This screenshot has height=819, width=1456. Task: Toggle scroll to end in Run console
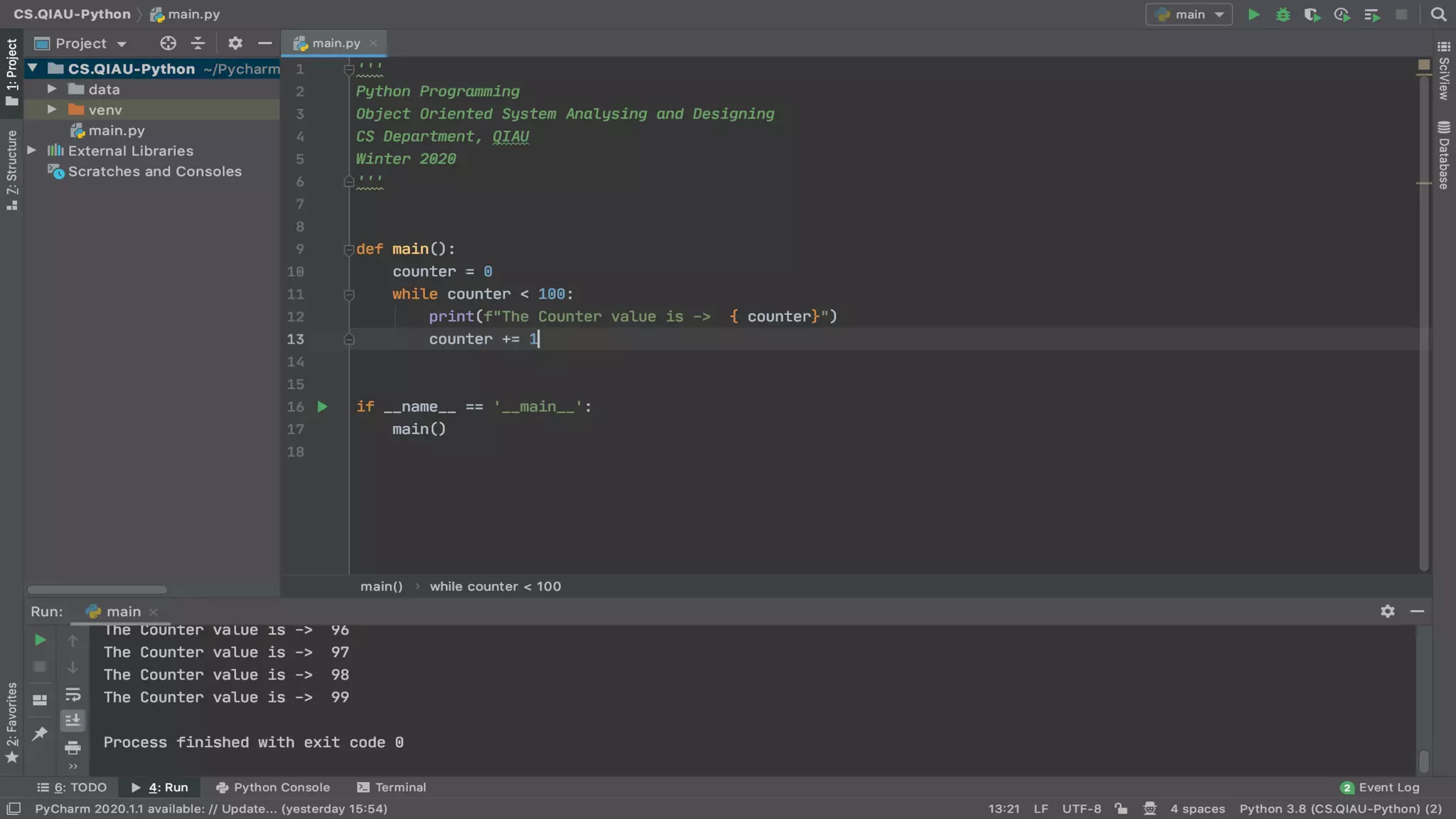click(73, 720)
